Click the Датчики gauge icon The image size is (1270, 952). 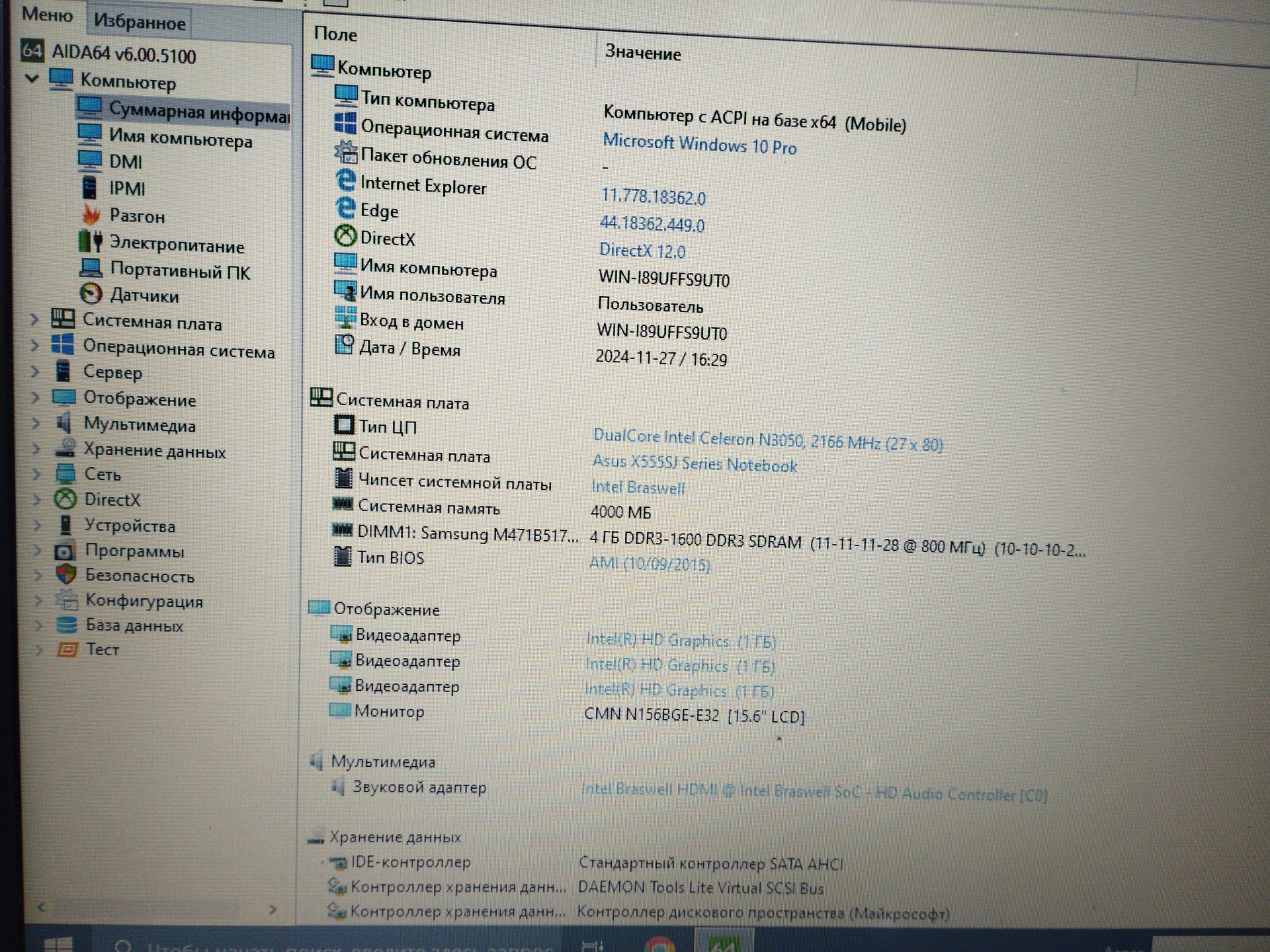91,294
